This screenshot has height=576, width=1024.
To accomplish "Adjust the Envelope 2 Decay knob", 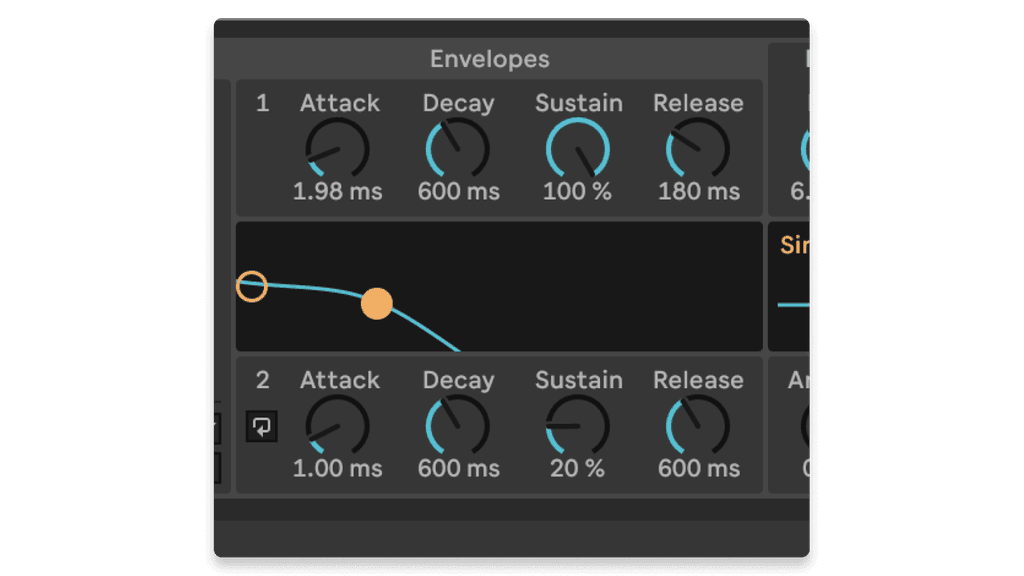I will pyautogui.click(x=457, y=426).
